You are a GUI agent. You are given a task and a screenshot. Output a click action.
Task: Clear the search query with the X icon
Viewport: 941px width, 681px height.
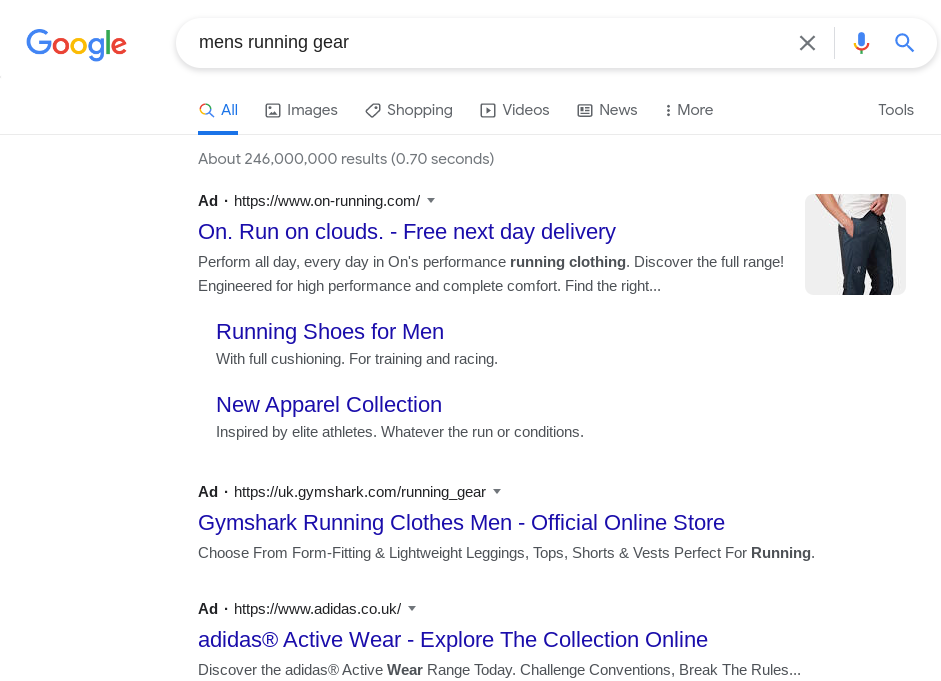tap(807, 43)
